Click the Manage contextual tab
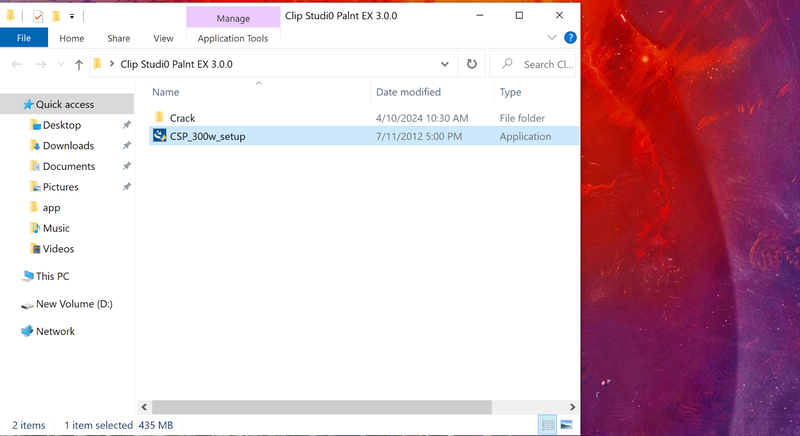 pos(233,18)
